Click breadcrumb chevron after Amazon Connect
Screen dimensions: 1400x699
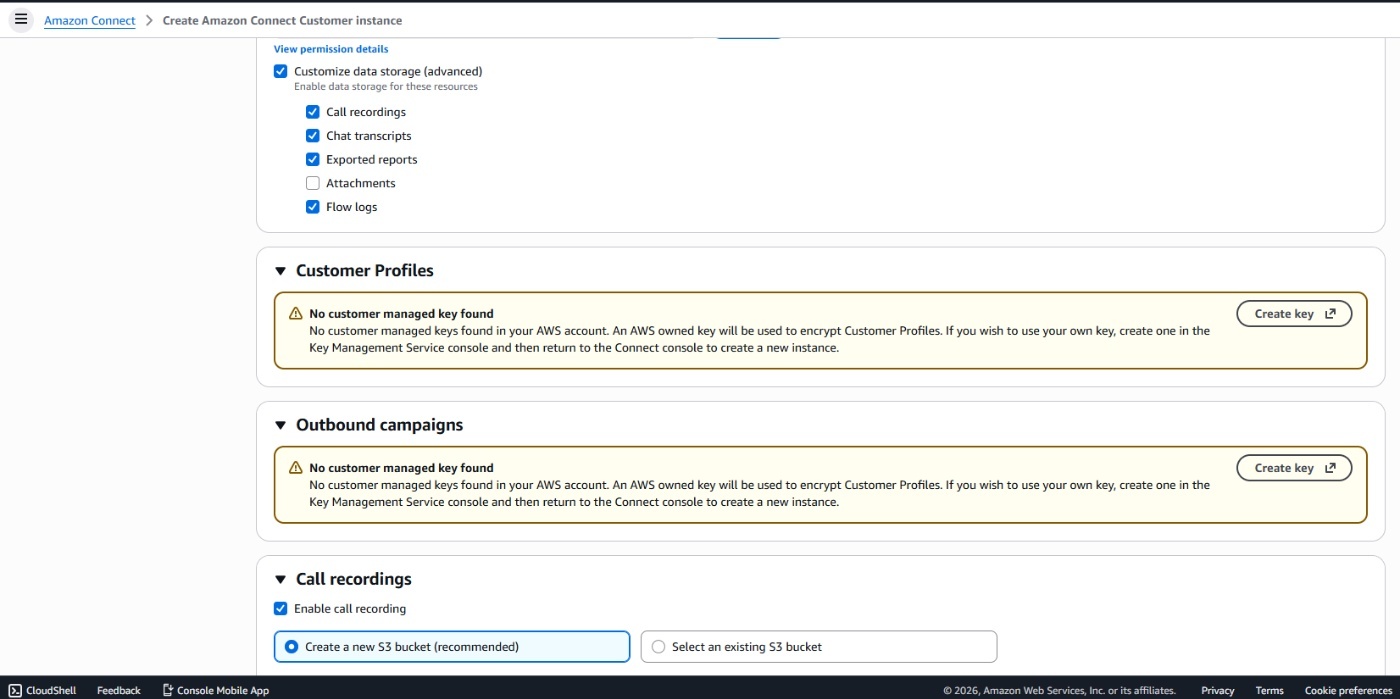[x=149, y=20]
